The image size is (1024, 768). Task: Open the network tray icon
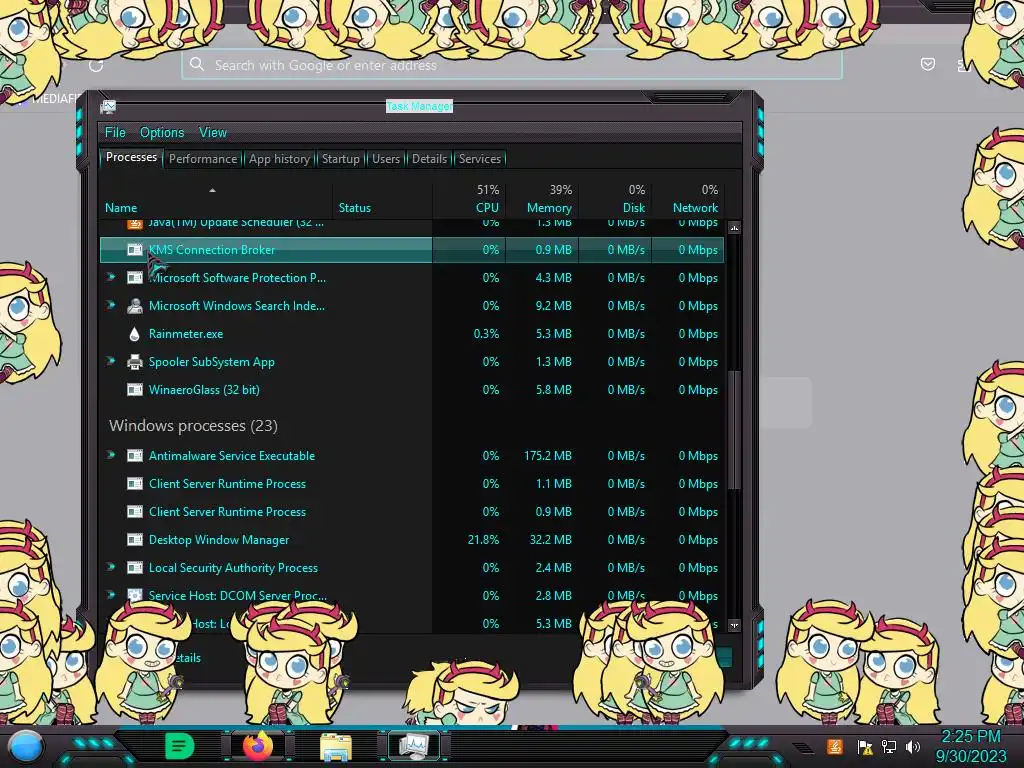click(889, 746)
